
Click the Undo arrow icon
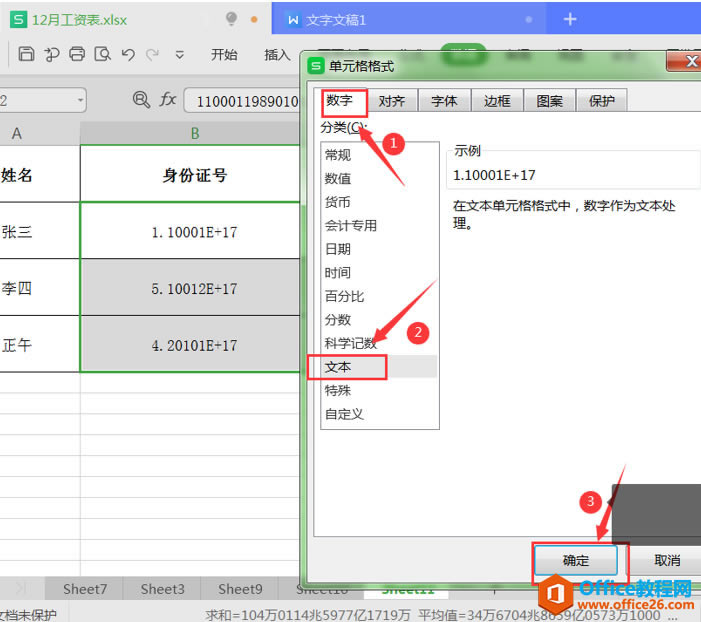click(128, 55)
